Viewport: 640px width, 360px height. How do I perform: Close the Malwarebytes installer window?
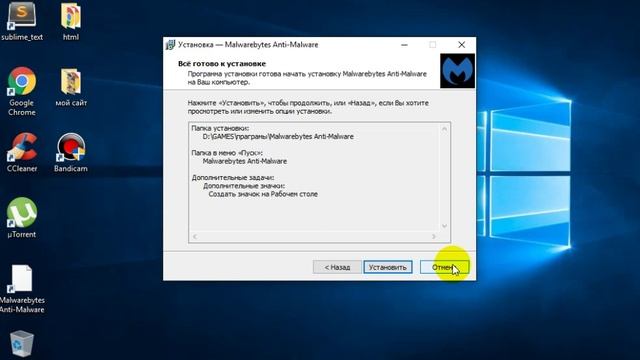coord(461,45)
